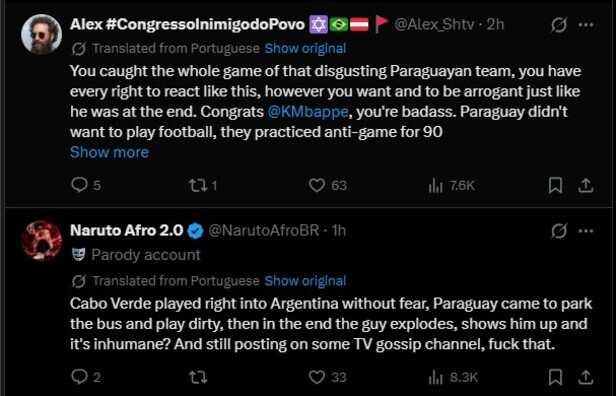
Task: Share Alex's tweet
Action: (585, 185)
